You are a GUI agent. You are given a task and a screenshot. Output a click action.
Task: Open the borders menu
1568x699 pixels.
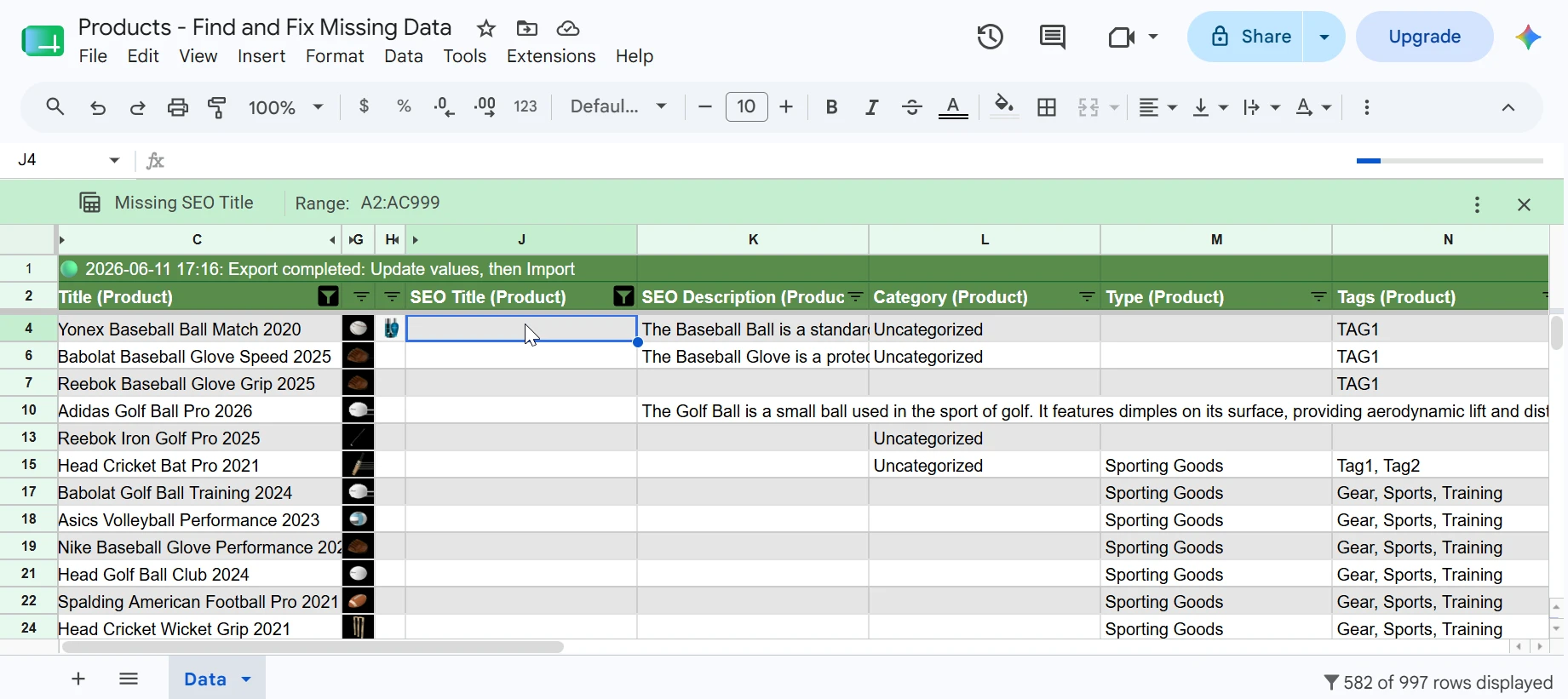pyautogui.click(x=1048, y=107)
